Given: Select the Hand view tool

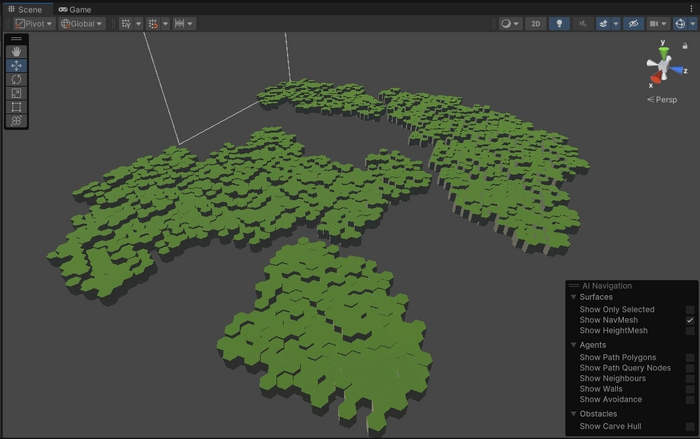Looking at the screenshot, I should (16, 51).
